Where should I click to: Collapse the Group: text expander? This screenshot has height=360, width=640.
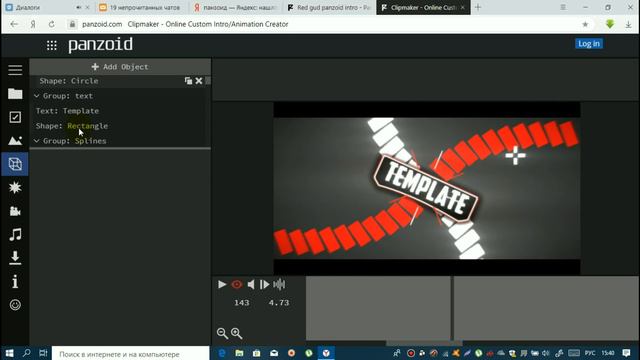[x=36, y=96]
